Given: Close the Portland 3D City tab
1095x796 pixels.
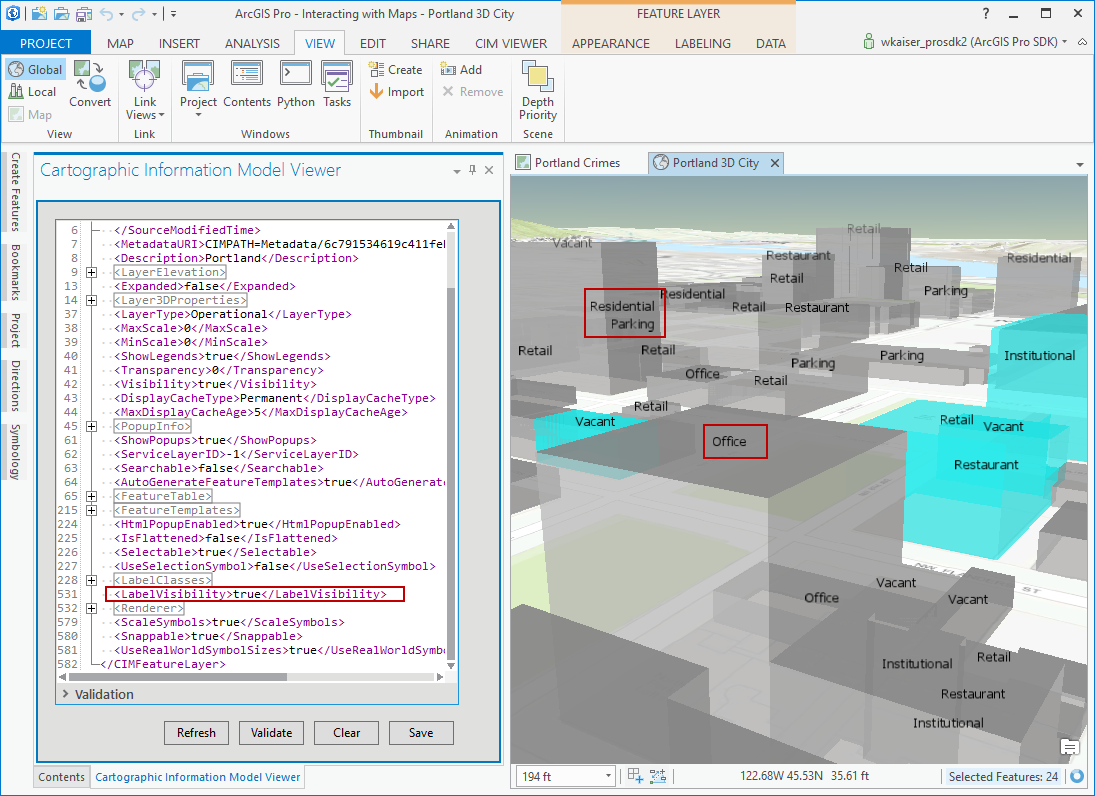Looking at the screenshot, I should pos(774,163).
